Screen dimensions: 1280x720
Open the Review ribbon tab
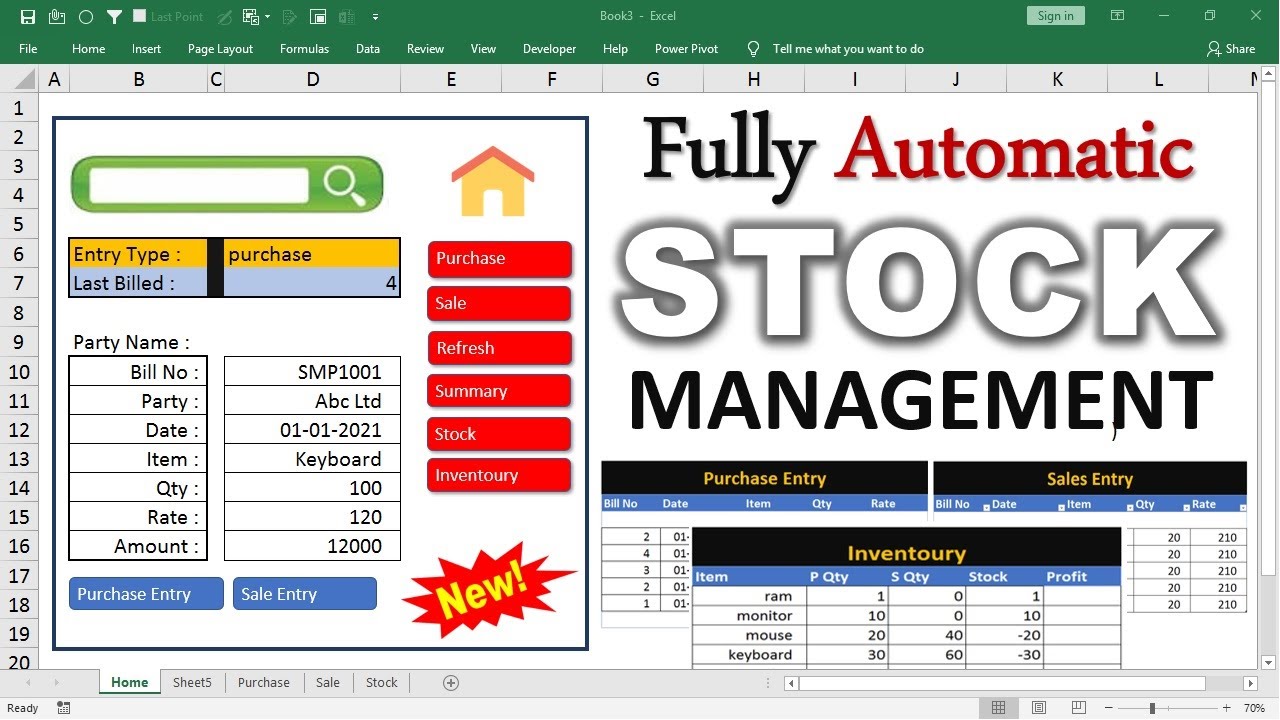click(x=425, y=48)
